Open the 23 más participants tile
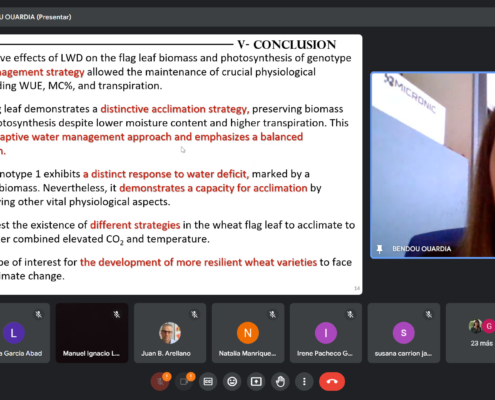This screenshot has height=400, width=495. (x=471, y=333)
